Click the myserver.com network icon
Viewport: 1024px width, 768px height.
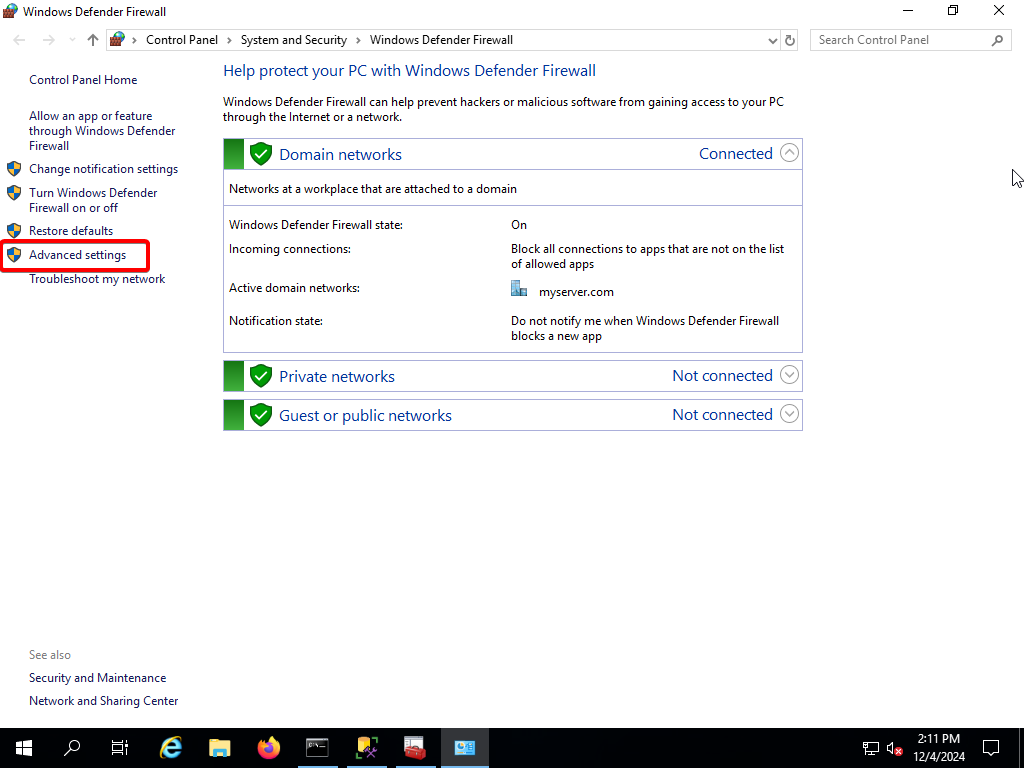[x=519, y=289]
